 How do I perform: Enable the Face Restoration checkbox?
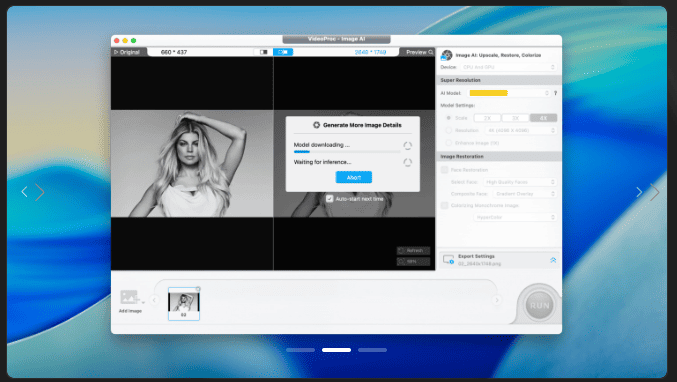pyautogui.click(x=444, y=170)
